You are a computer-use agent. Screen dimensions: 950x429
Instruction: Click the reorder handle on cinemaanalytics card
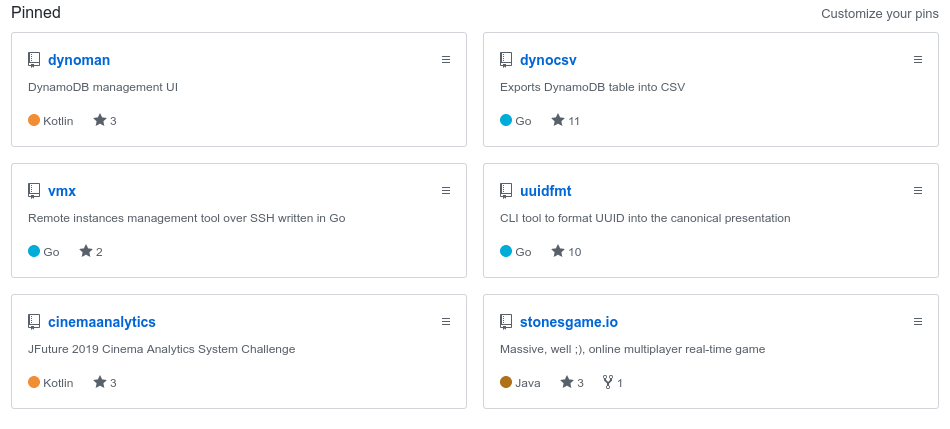pyautogui.click(x=446, y=321)
